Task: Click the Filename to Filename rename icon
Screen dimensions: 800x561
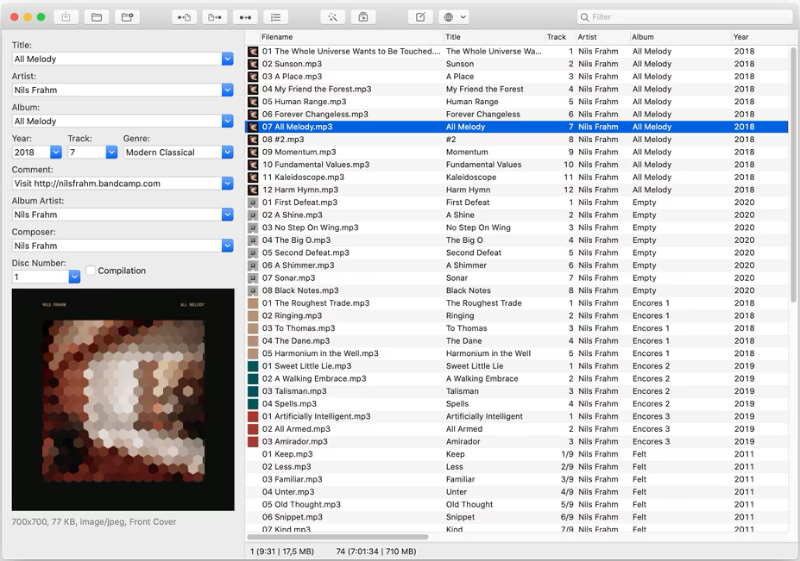Action: coord(244,17)
